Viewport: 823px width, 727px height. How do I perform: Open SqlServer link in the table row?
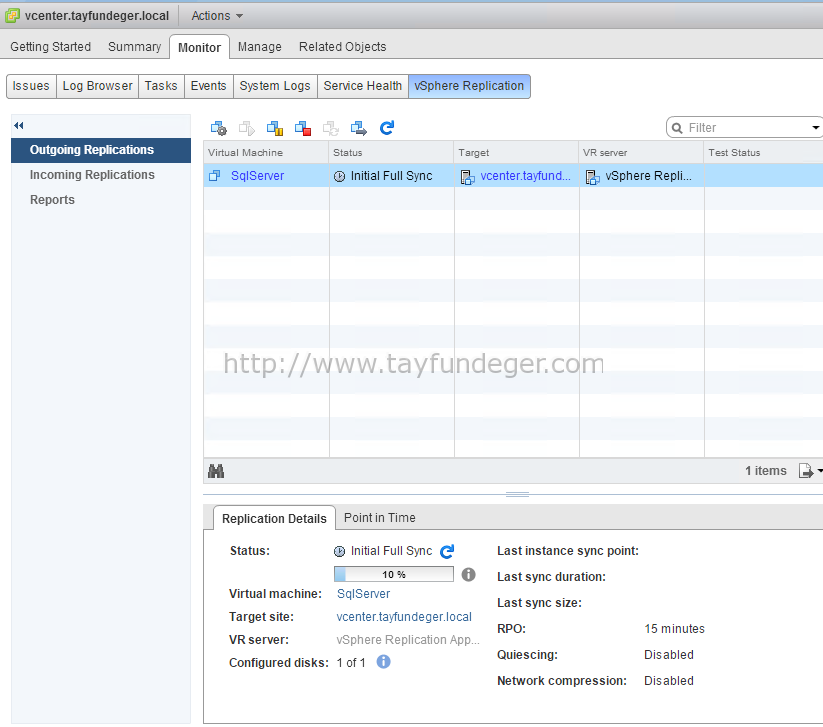[257, 176]
